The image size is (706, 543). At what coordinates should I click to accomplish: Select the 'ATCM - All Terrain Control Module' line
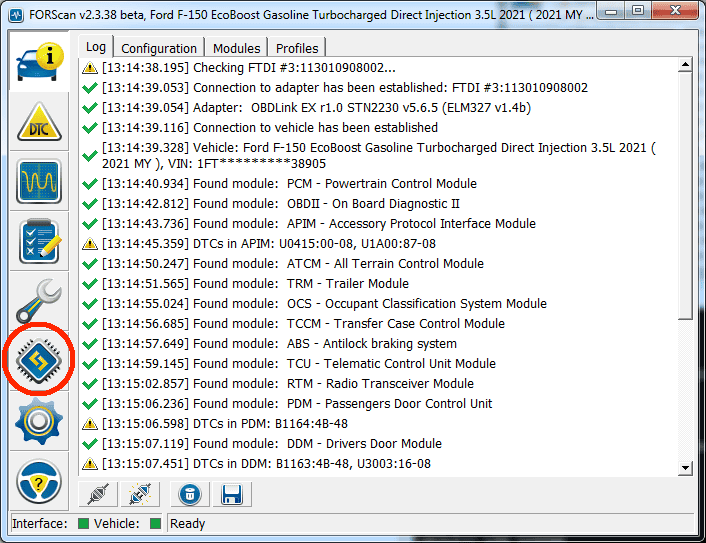(378, 263)
